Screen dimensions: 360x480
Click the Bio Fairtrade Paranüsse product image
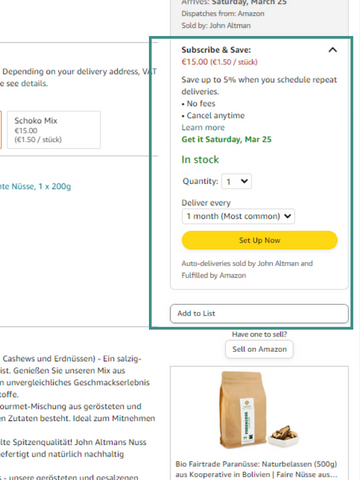click(x=259, y=410)
